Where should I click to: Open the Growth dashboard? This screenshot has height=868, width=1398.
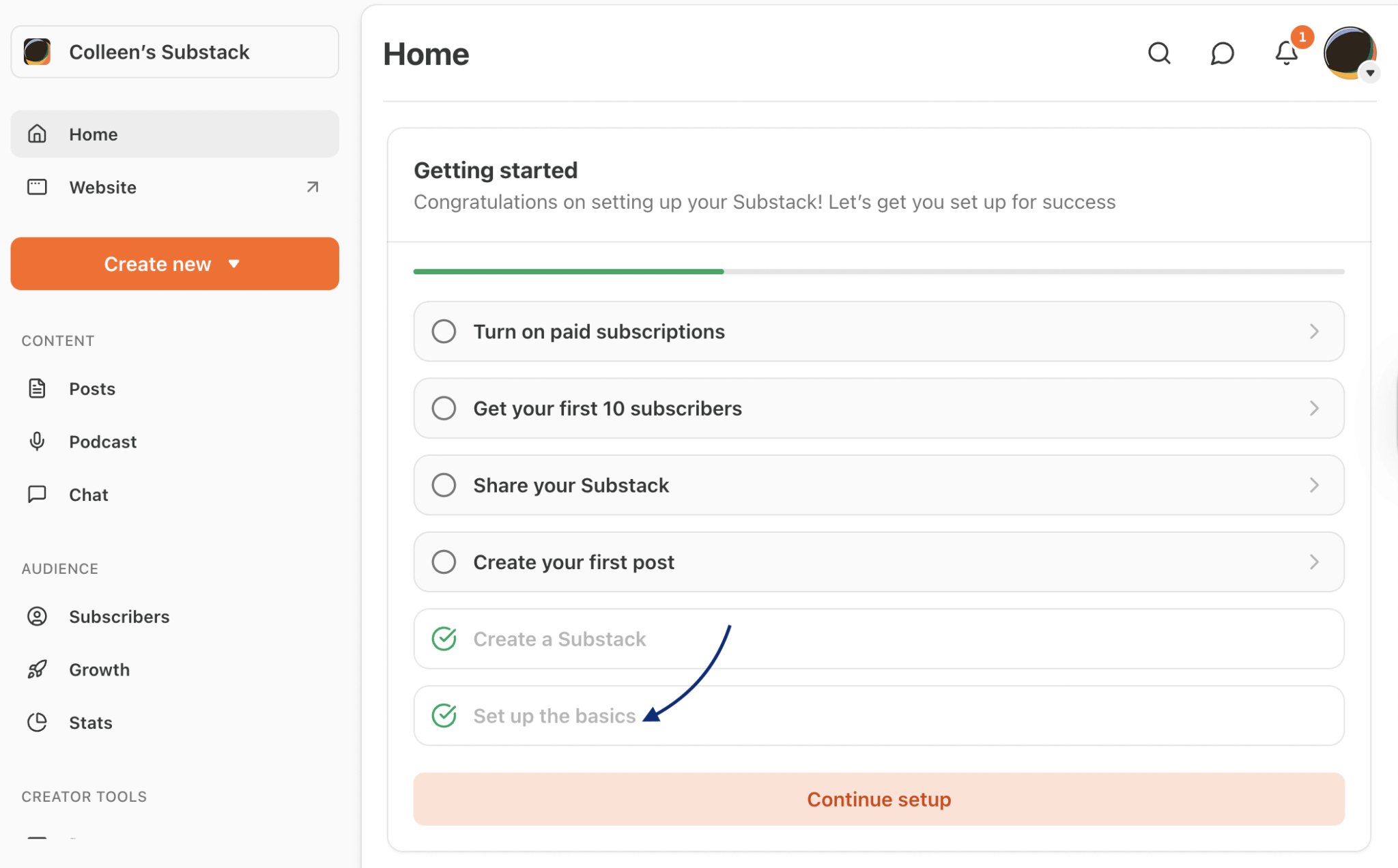[x=99, y=669]
